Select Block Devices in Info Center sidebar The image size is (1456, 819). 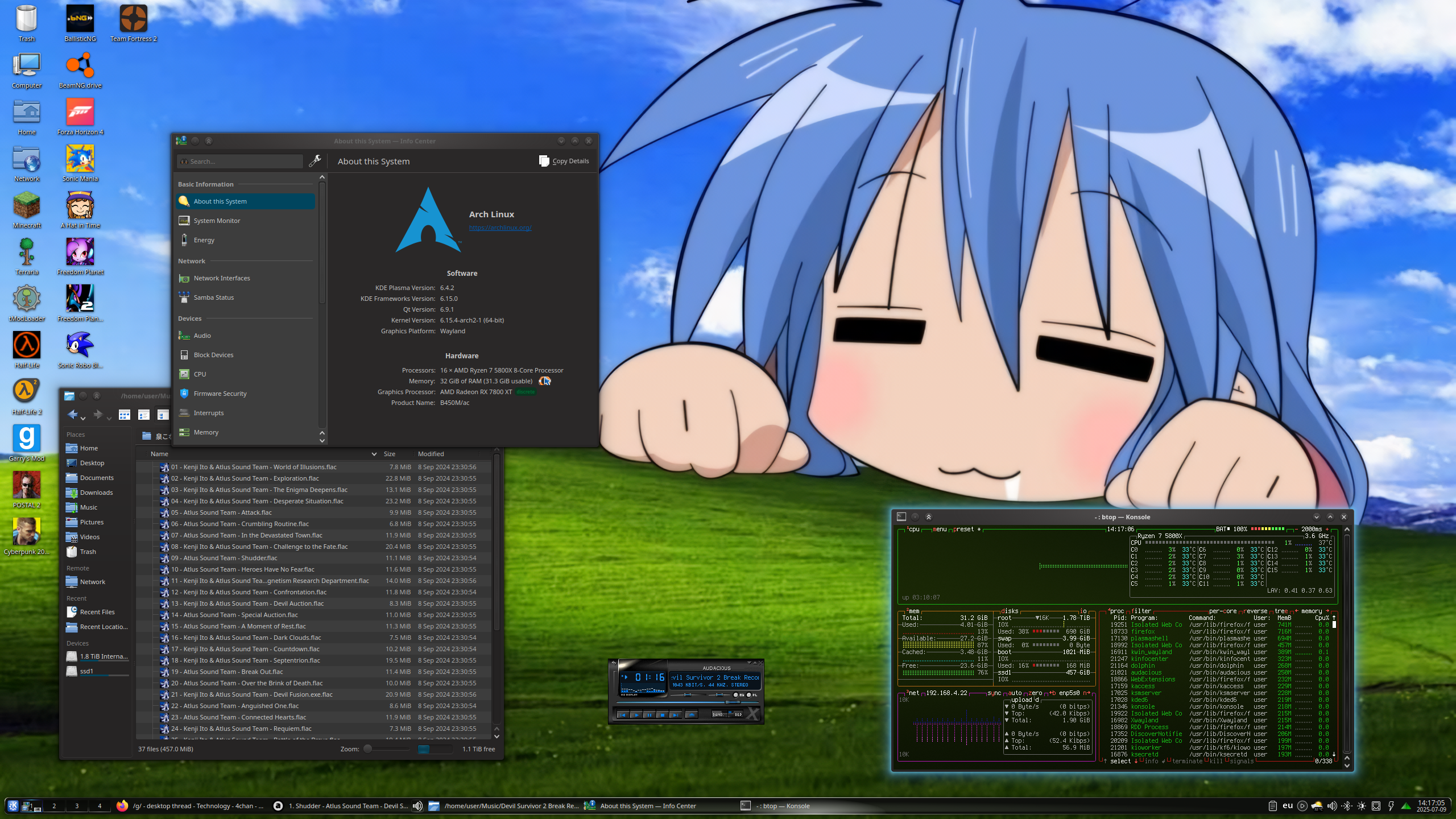coord(245,355)
